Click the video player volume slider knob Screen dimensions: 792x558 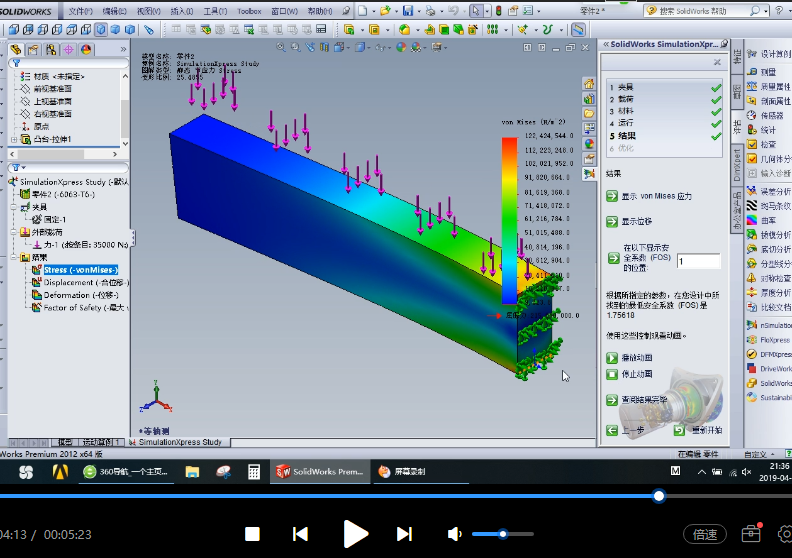[503, 534]
